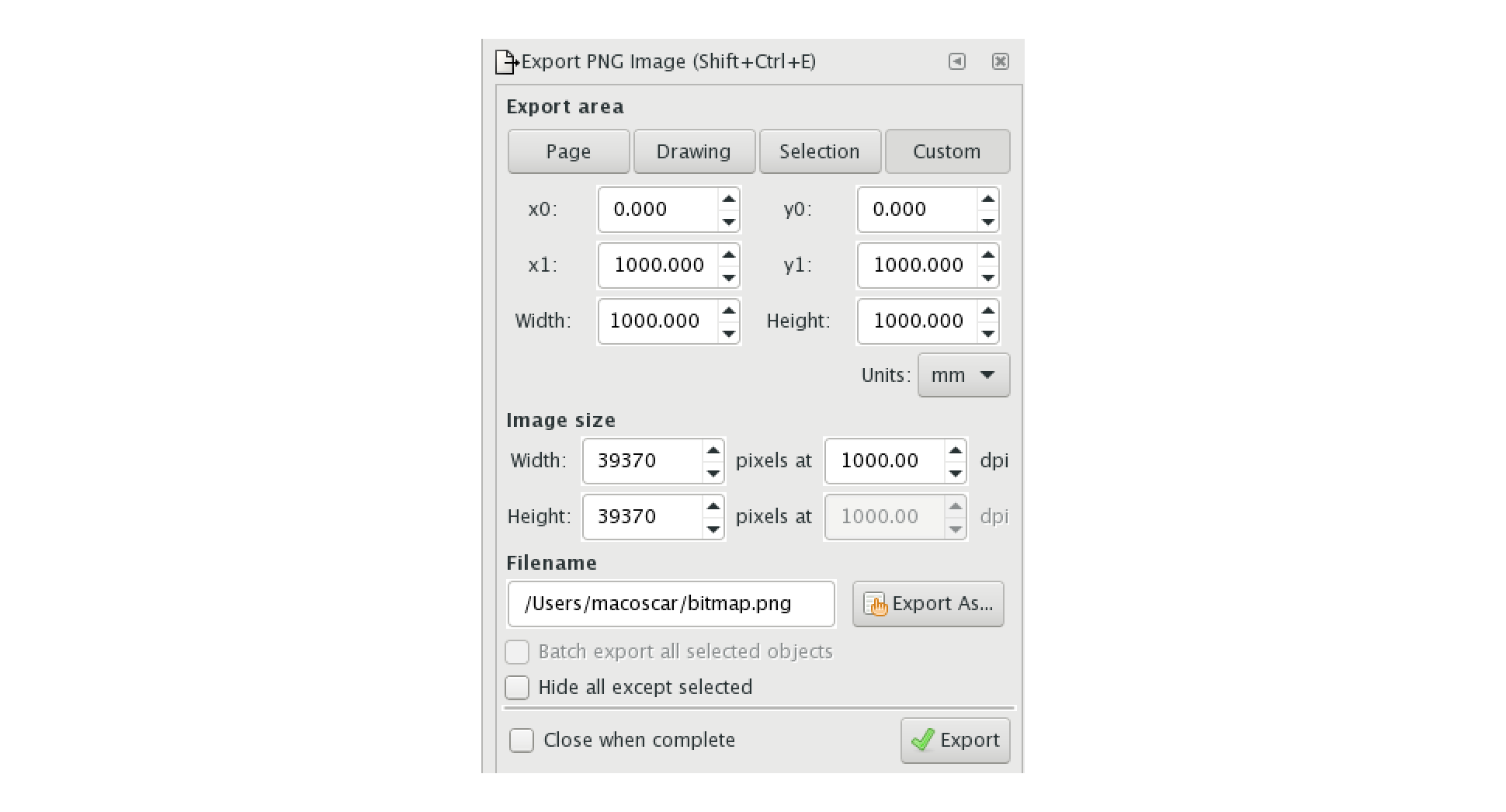Switch to Custom export area
Viewport: 1506px width, 812px height.
947,151
